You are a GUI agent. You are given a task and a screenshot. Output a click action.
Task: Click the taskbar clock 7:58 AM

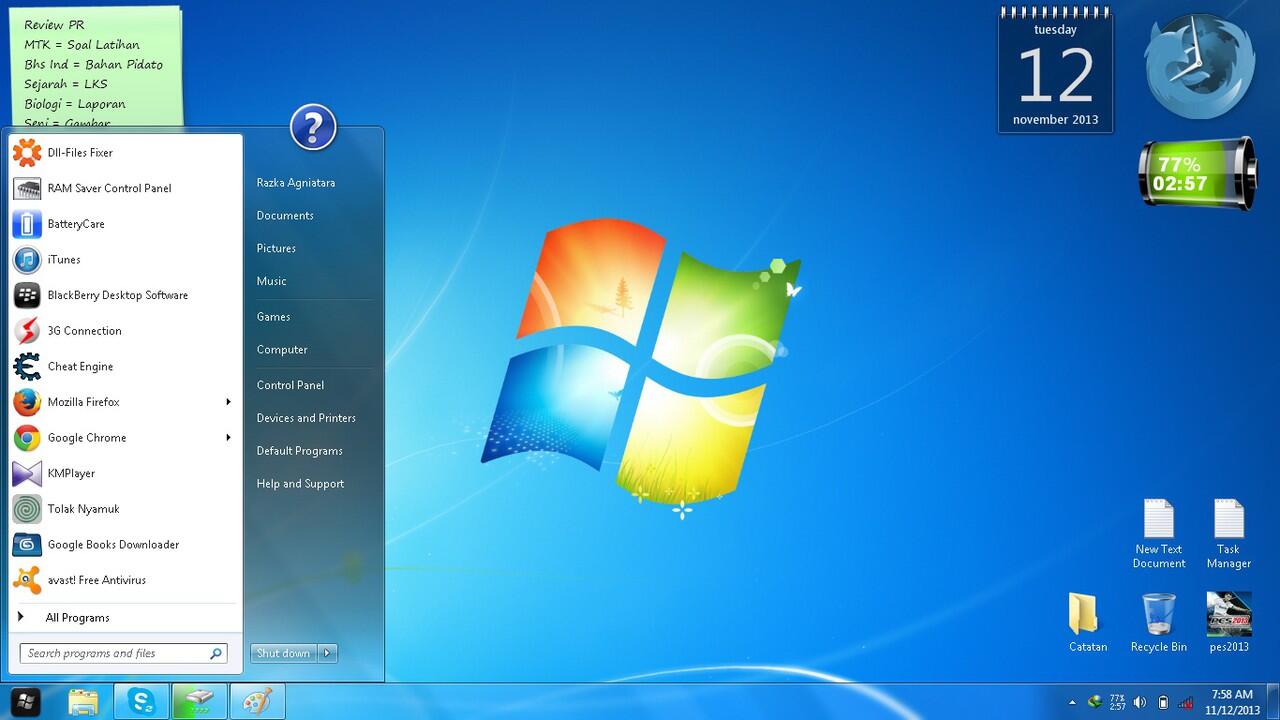[1232, 702]
